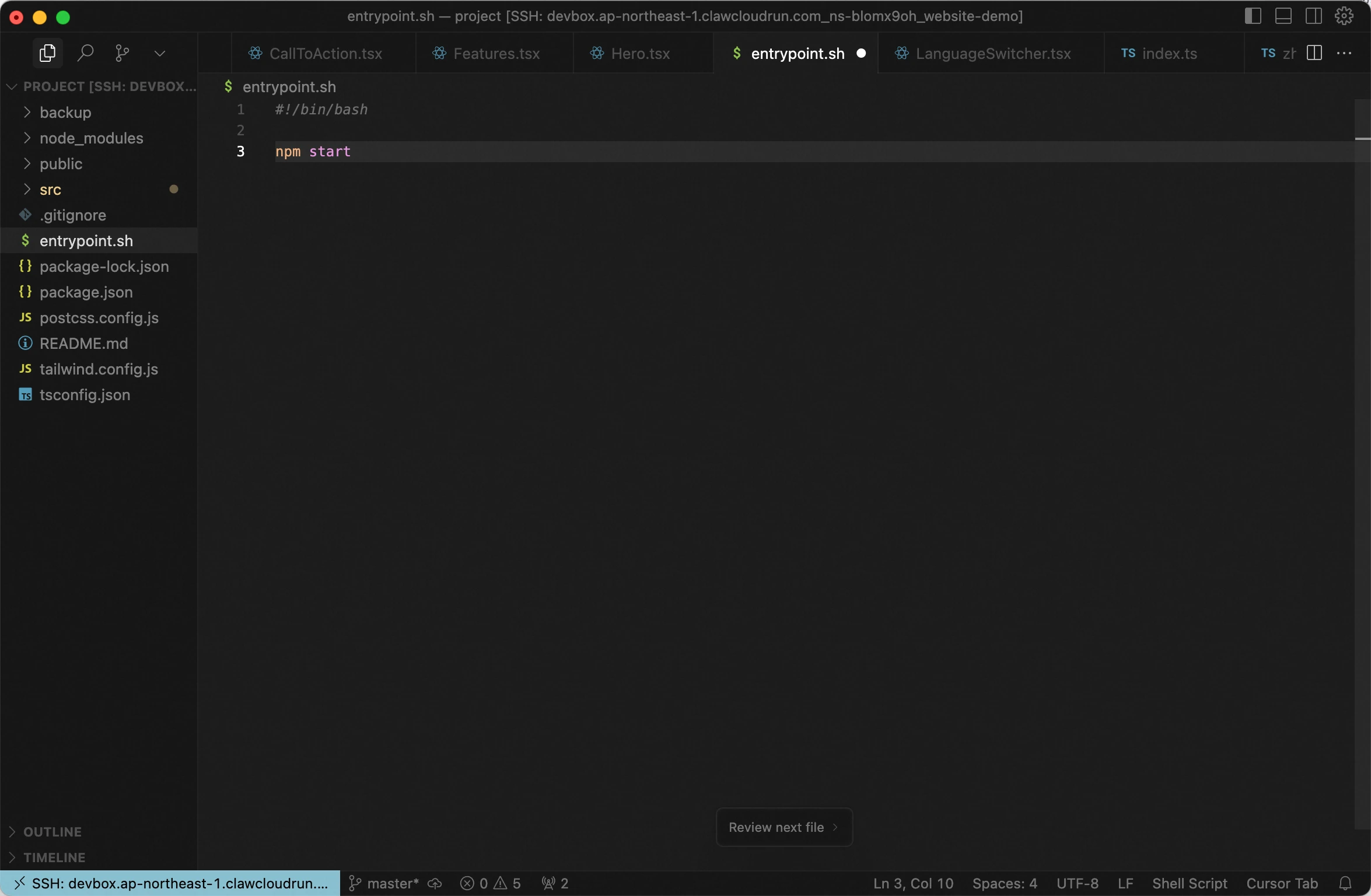The height and width of the screenshot is (896, 1371).
Task: Open the notifications bell icon
Action: click(x=1345, y=883)
